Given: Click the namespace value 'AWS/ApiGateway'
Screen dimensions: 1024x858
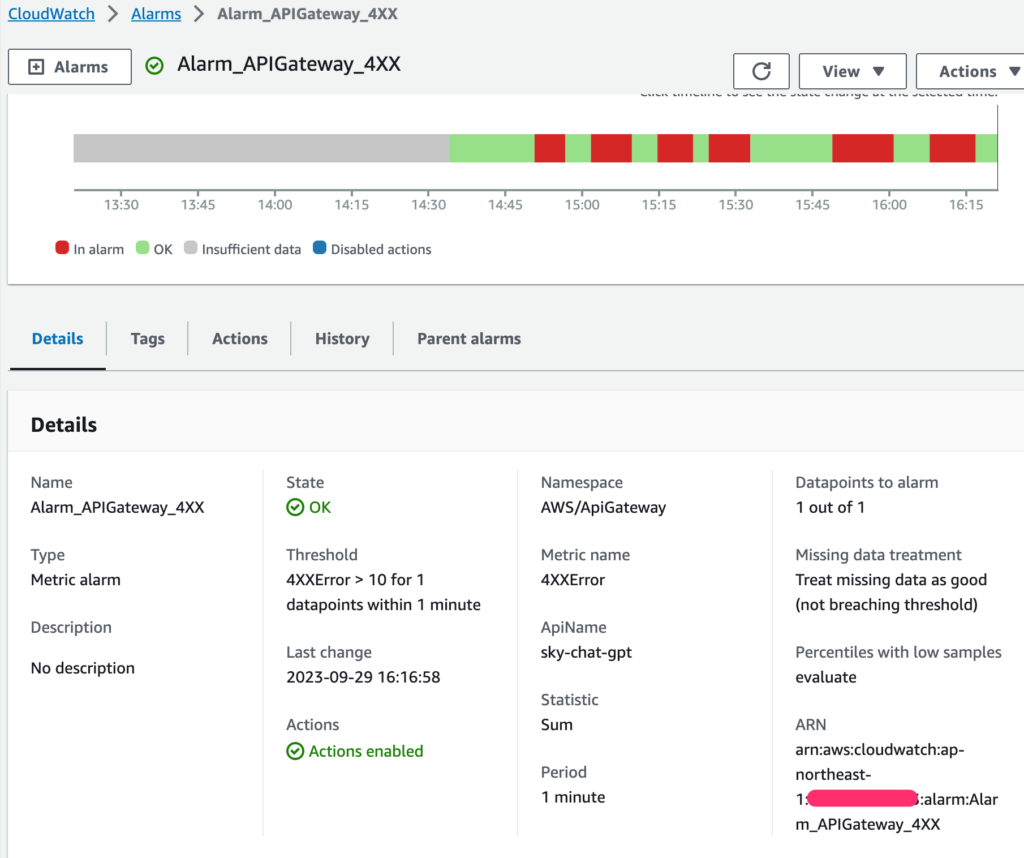Looking at the screenshot, I should [x=603, y=507].
